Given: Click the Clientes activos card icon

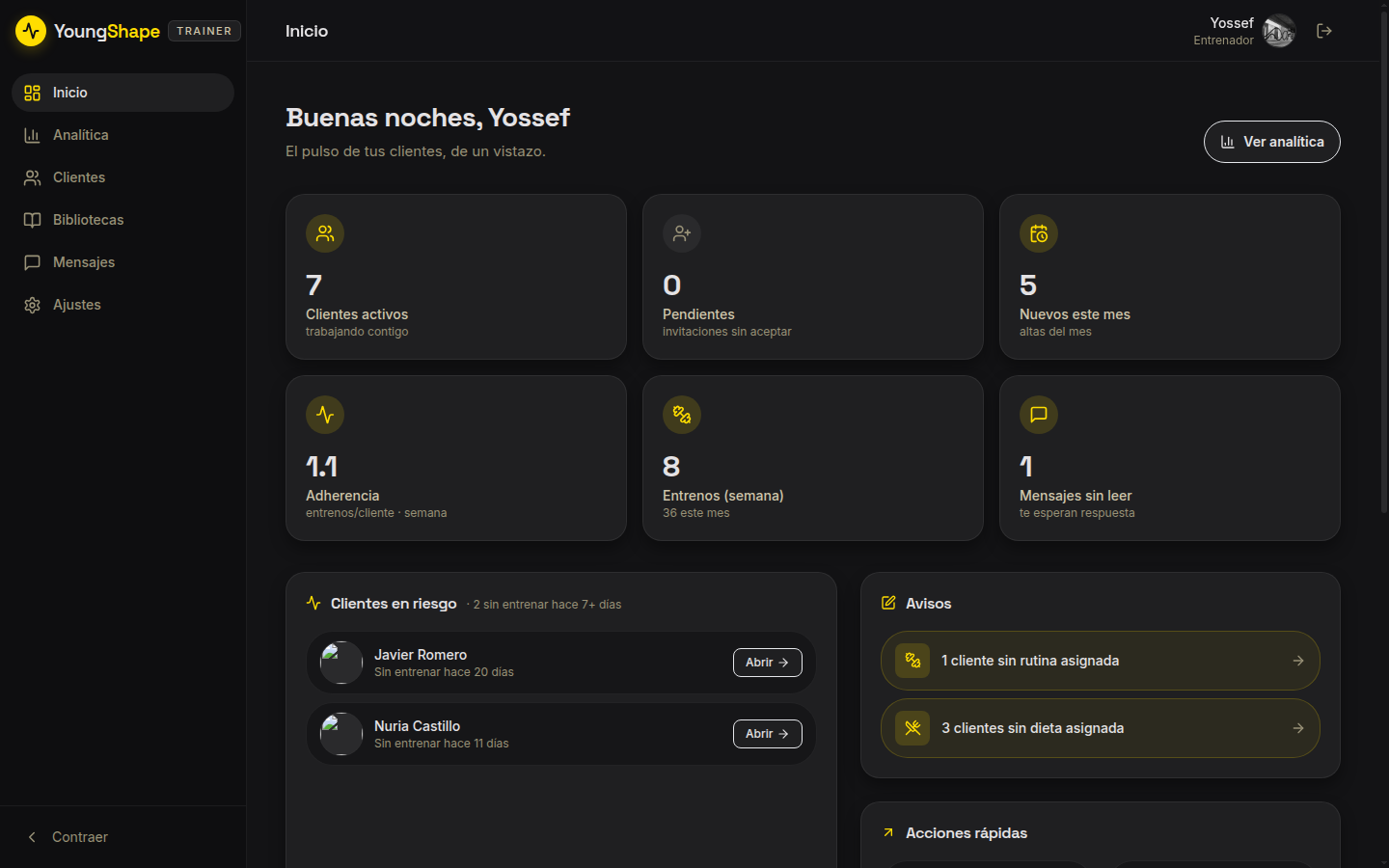Looking at the screenshot, I should coord(325,233).
